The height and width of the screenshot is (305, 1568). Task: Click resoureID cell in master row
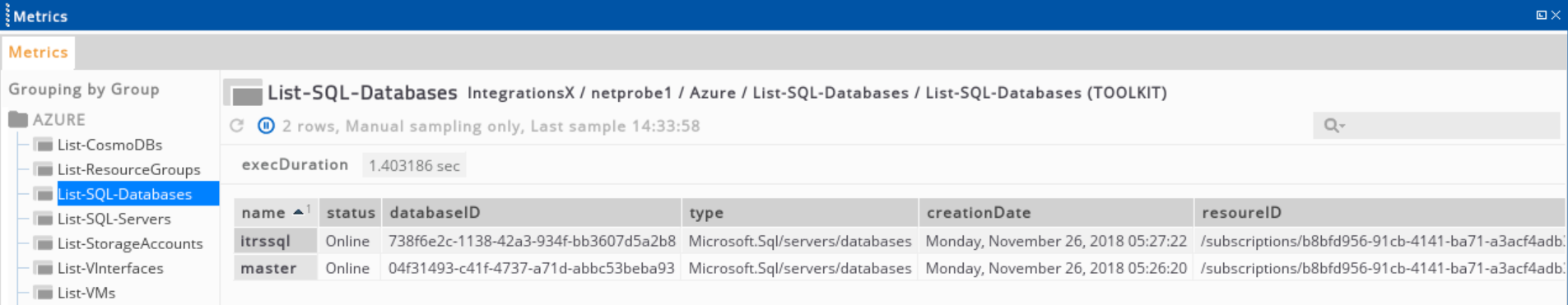click(x=1380, y=268)
